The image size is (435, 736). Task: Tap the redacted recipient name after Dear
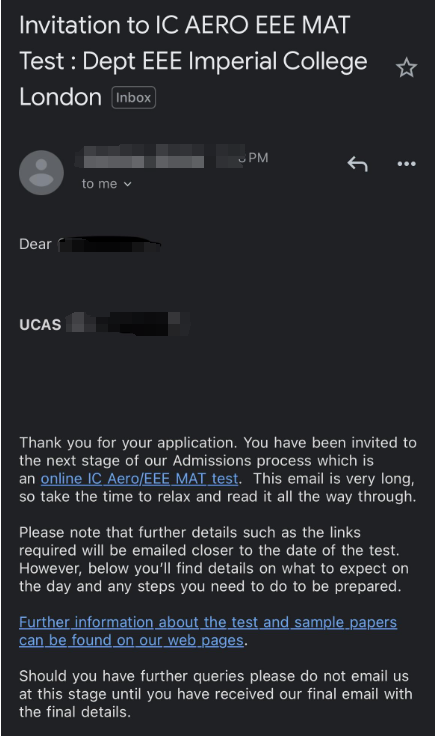pyautogui.click(x=109, y=245)
